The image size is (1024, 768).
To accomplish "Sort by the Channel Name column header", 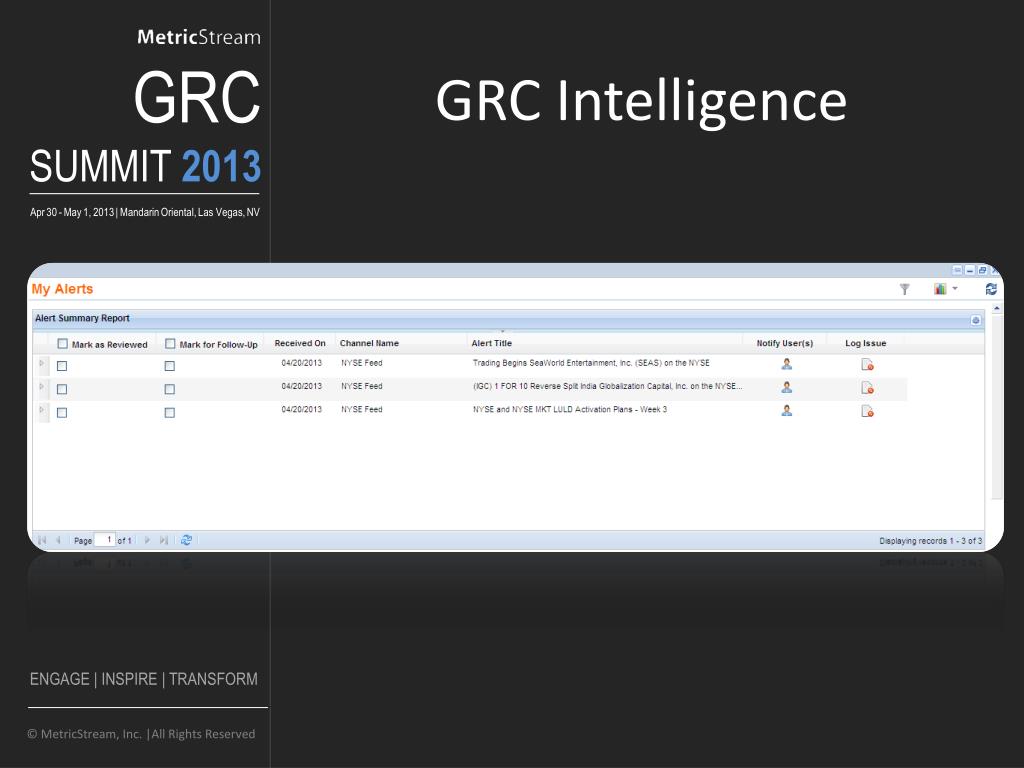I will point(369,343).
